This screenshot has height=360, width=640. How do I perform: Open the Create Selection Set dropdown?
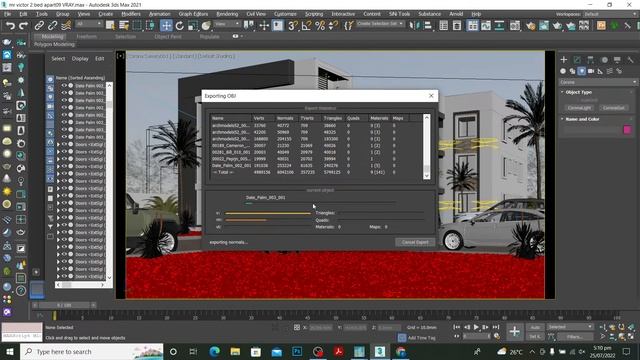[380, 24]
